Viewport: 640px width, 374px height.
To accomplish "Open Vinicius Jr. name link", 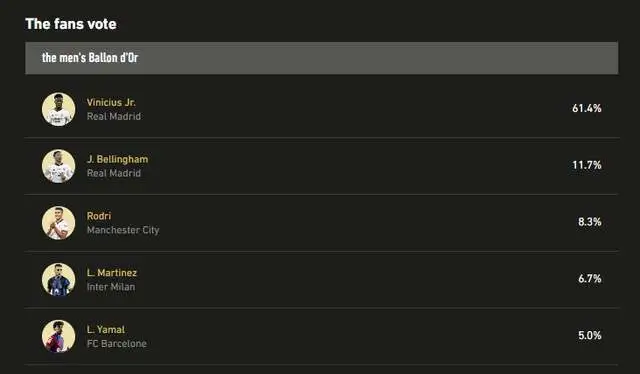I will coord(111,102).
